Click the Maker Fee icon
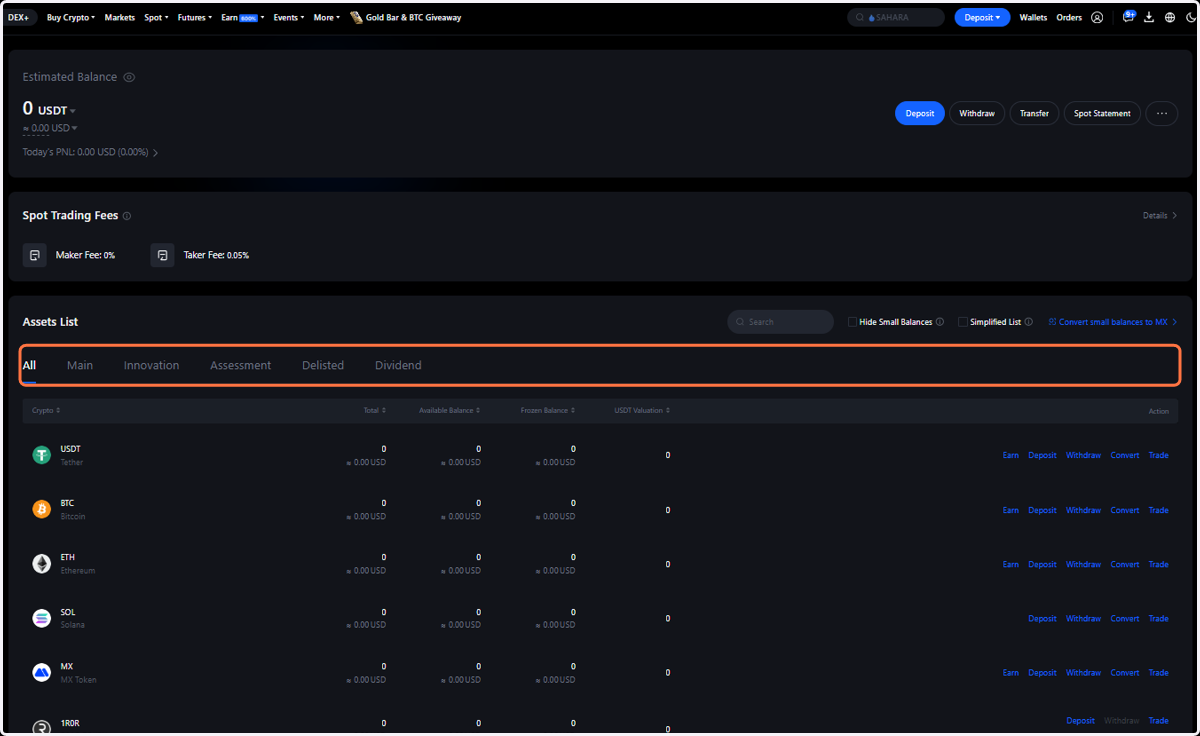1200x736 pixels. pyautogui.click(x=35, y=255)
